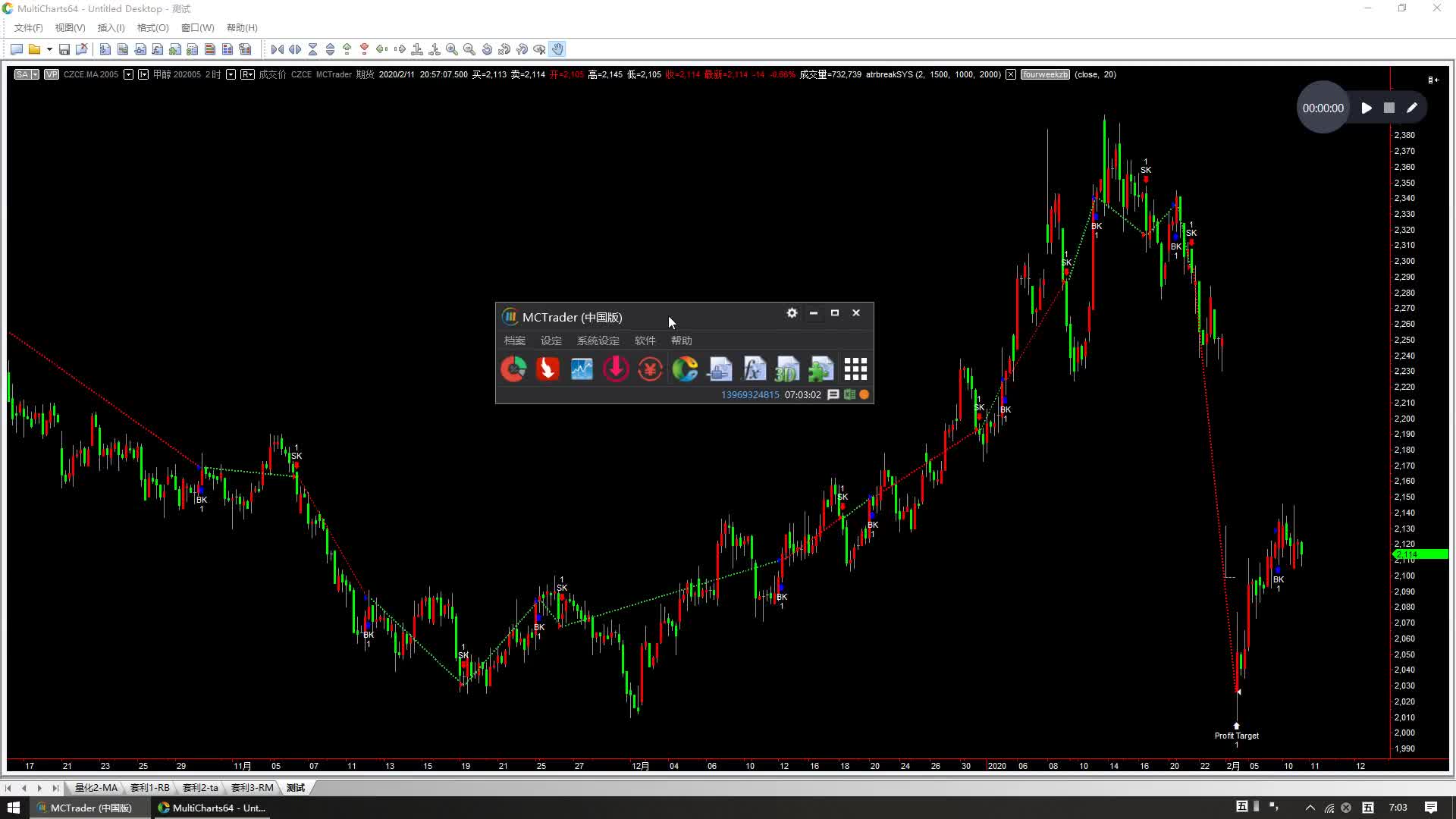Viewport: 1456px width, 819px height.
Task: Click the formula fx document icon in toolbar
Action: [158, 49]
